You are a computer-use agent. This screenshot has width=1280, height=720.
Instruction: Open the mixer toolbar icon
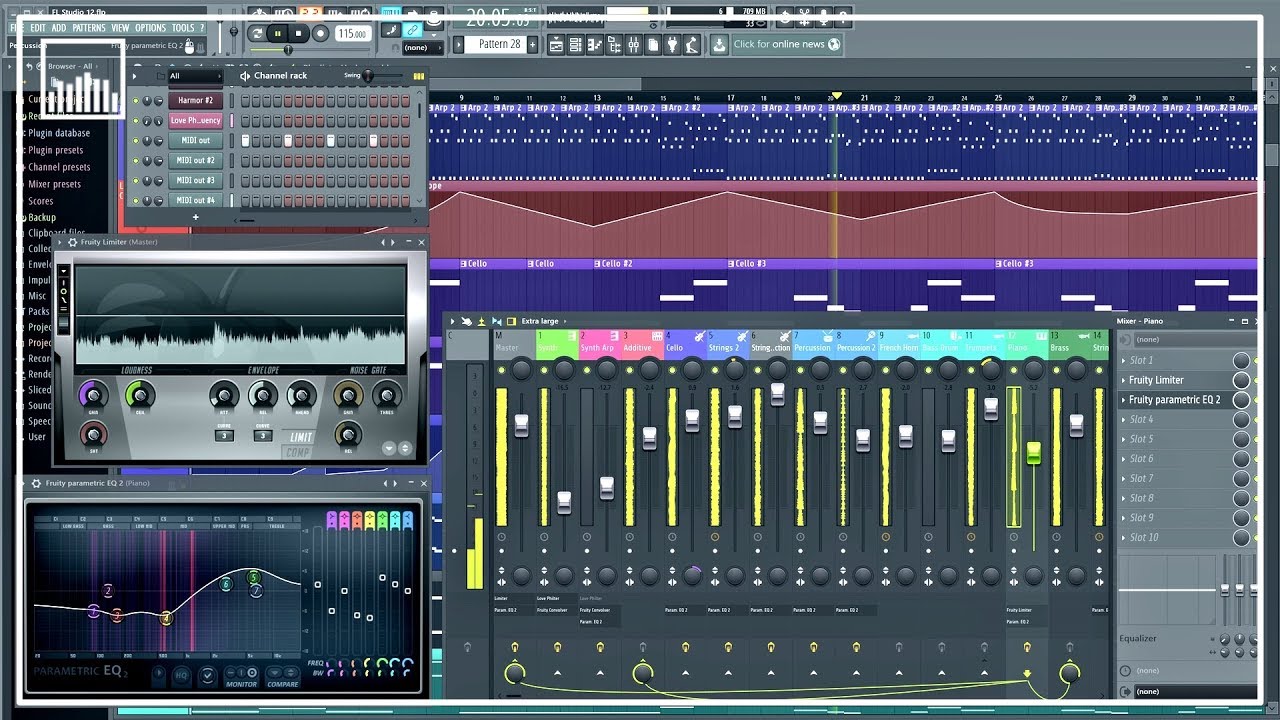coord(633,45)
